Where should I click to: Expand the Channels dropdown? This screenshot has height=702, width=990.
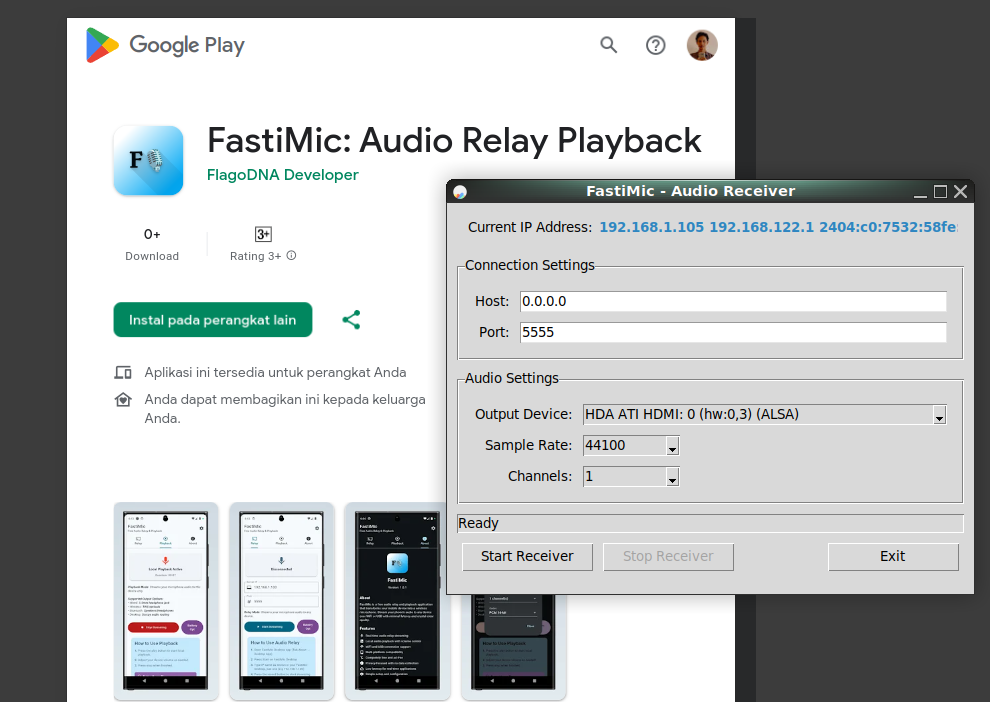(672, 477)
